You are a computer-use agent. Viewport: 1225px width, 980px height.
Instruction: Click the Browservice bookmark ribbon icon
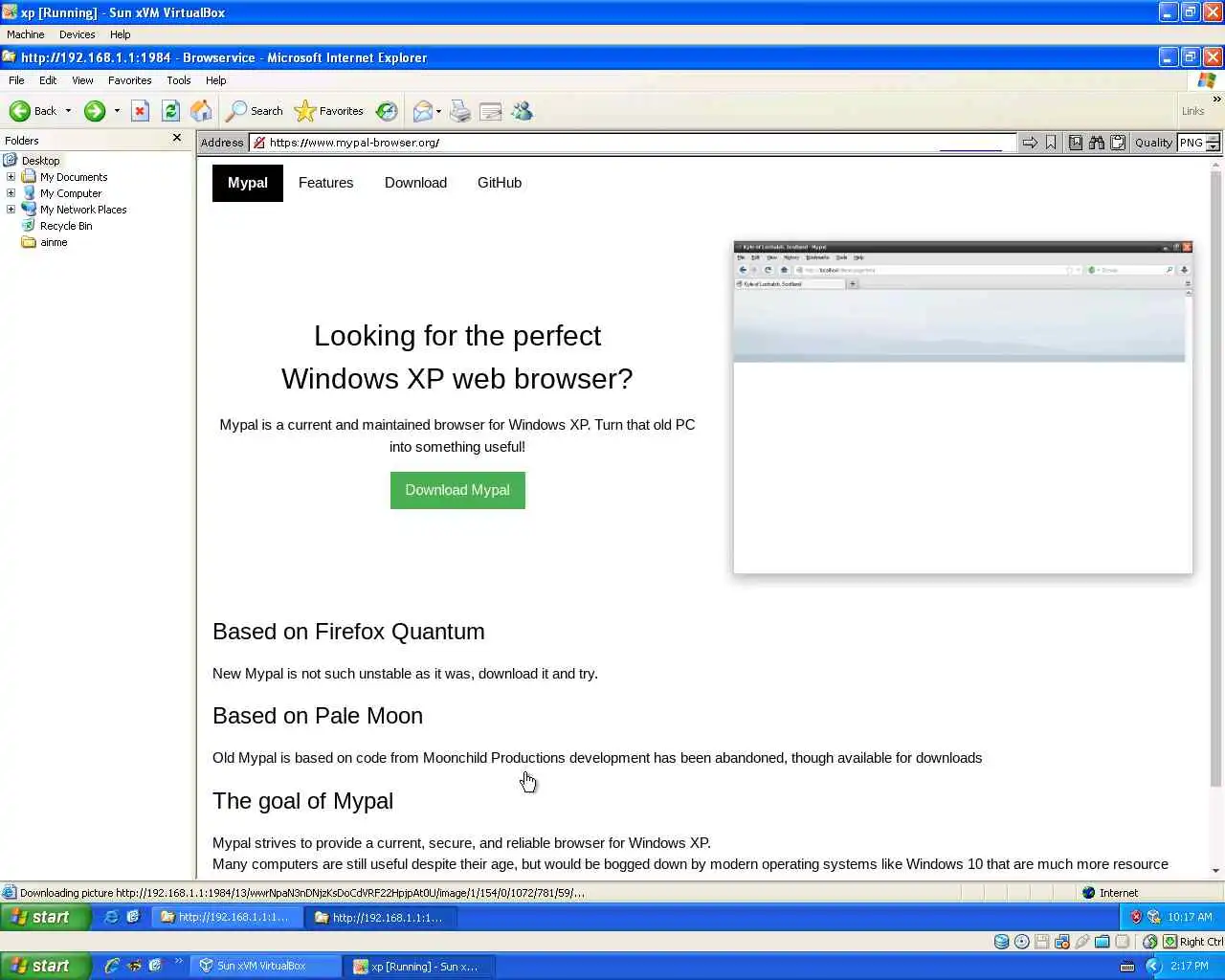[x=1051, y=143]
